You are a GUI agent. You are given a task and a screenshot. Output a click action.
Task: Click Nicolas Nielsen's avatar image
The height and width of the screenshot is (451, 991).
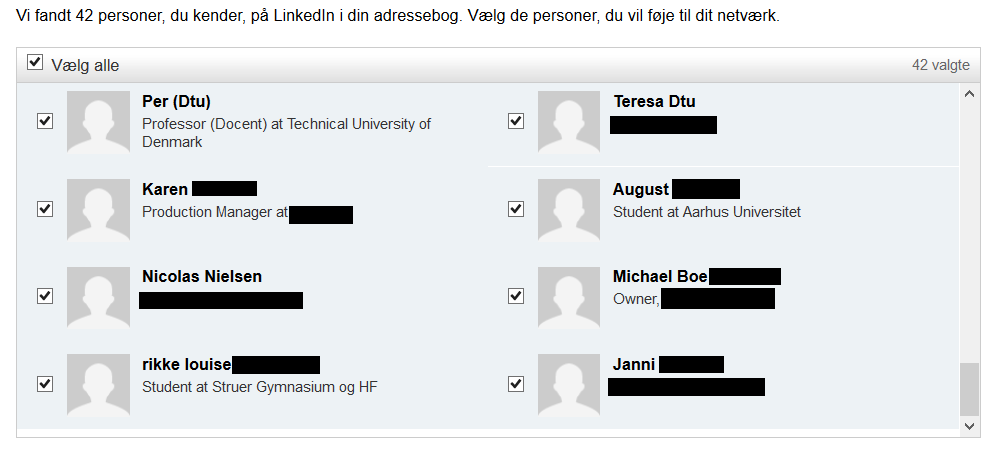tap(98, 297)
